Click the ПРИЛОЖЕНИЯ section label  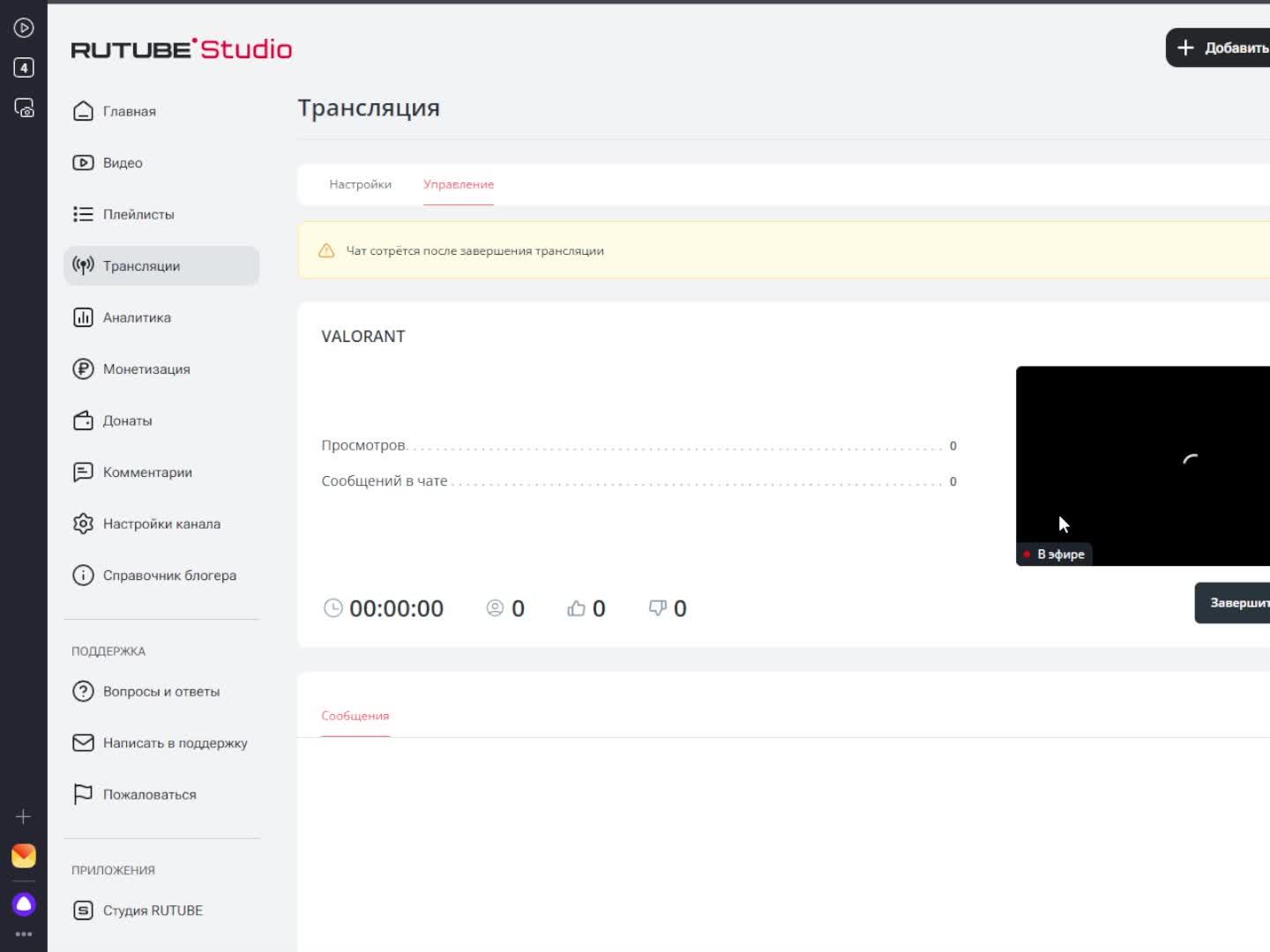tap(113, 870)
